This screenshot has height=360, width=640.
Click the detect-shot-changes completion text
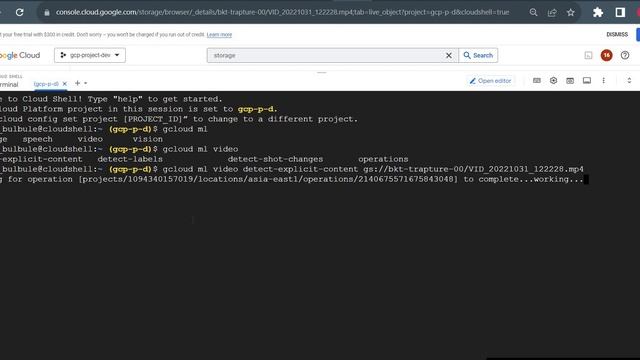276,159
